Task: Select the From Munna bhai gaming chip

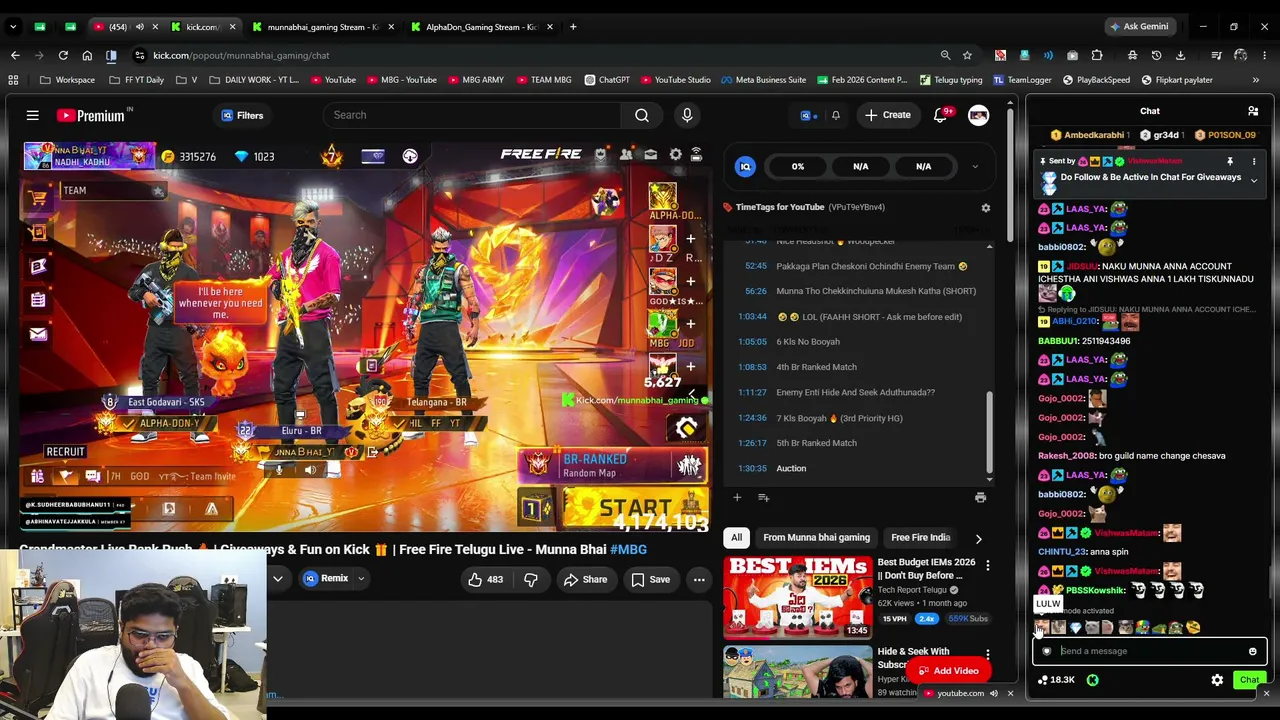Action: pyautogui.click(x=816, y=538)
